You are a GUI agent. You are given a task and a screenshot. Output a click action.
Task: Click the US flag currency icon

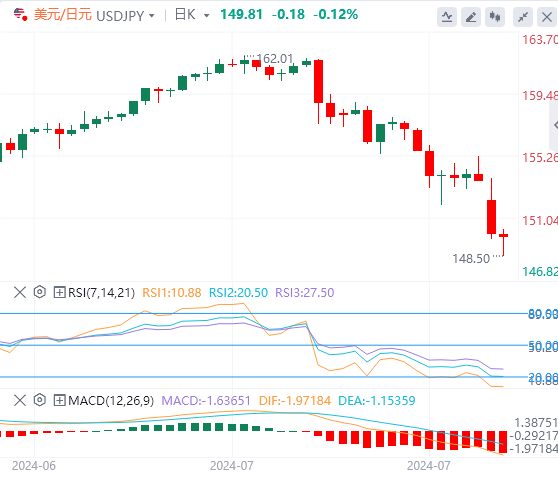[20, 15]
